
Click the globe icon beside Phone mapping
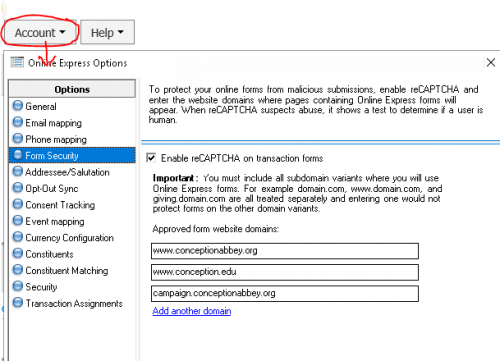(x=18, y=138)
